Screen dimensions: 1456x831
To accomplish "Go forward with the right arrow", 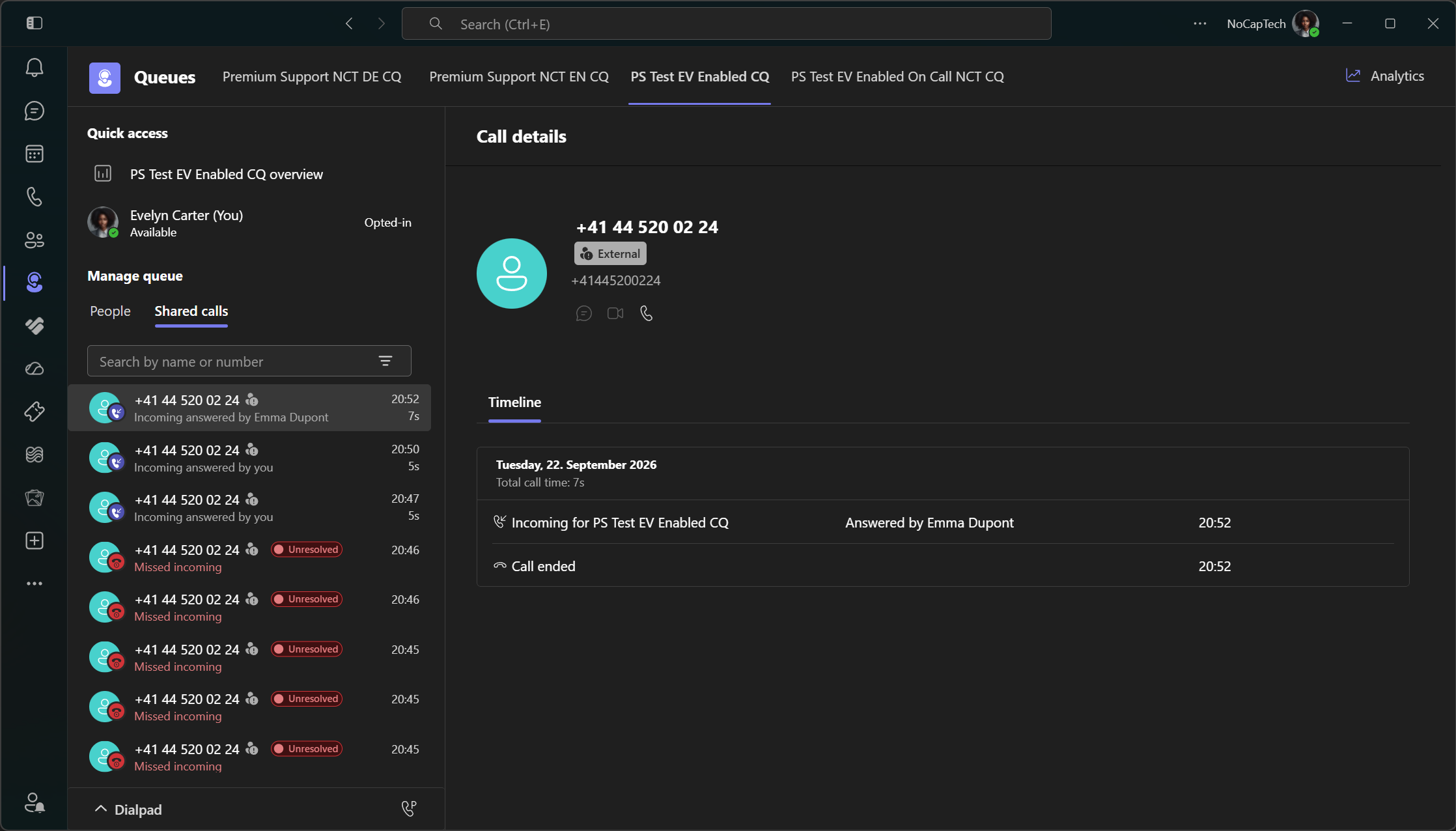I will point(382,24).
